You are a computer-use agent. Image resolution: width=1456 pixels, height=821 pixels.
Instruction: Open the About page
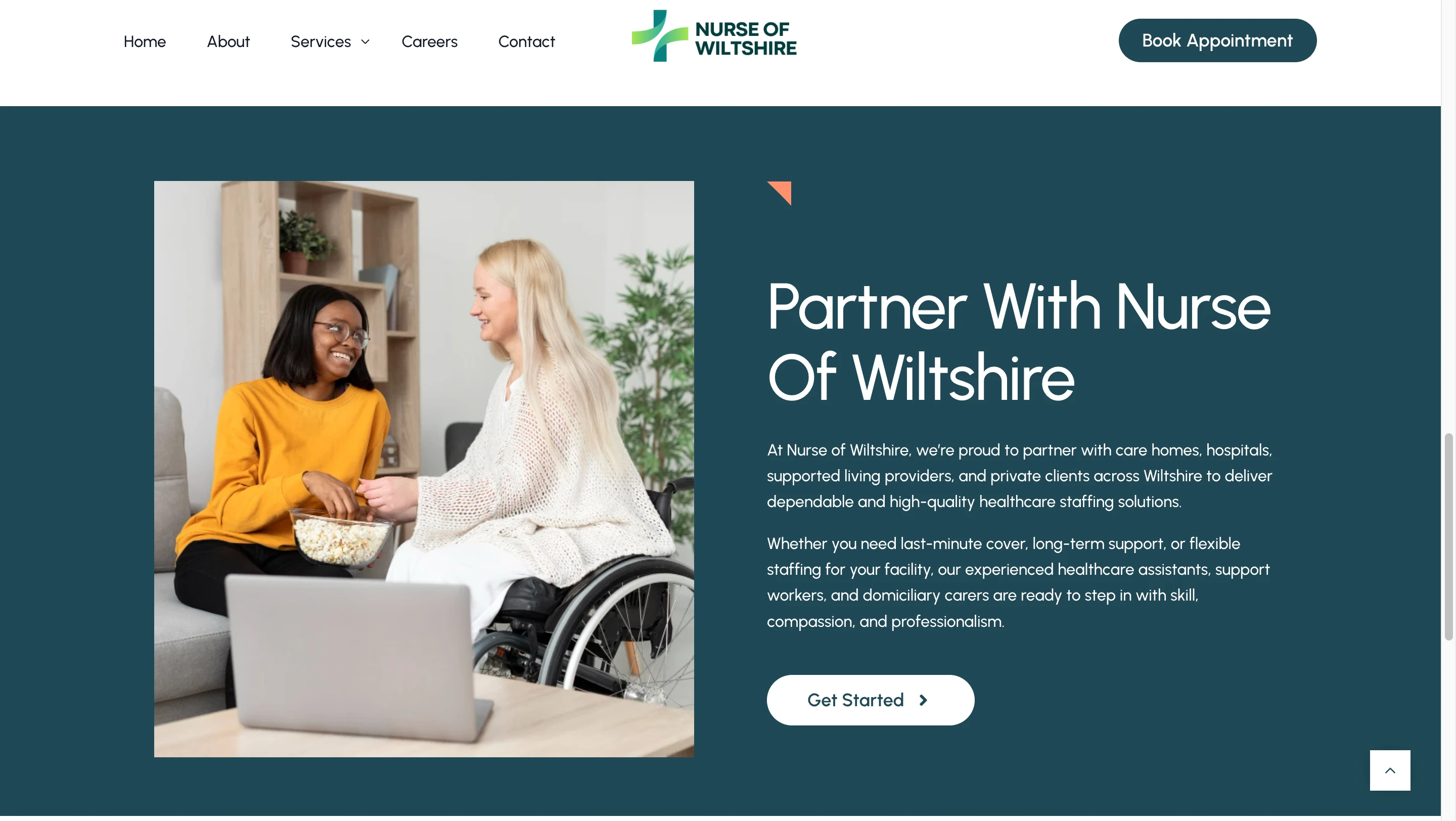(228, 41)
